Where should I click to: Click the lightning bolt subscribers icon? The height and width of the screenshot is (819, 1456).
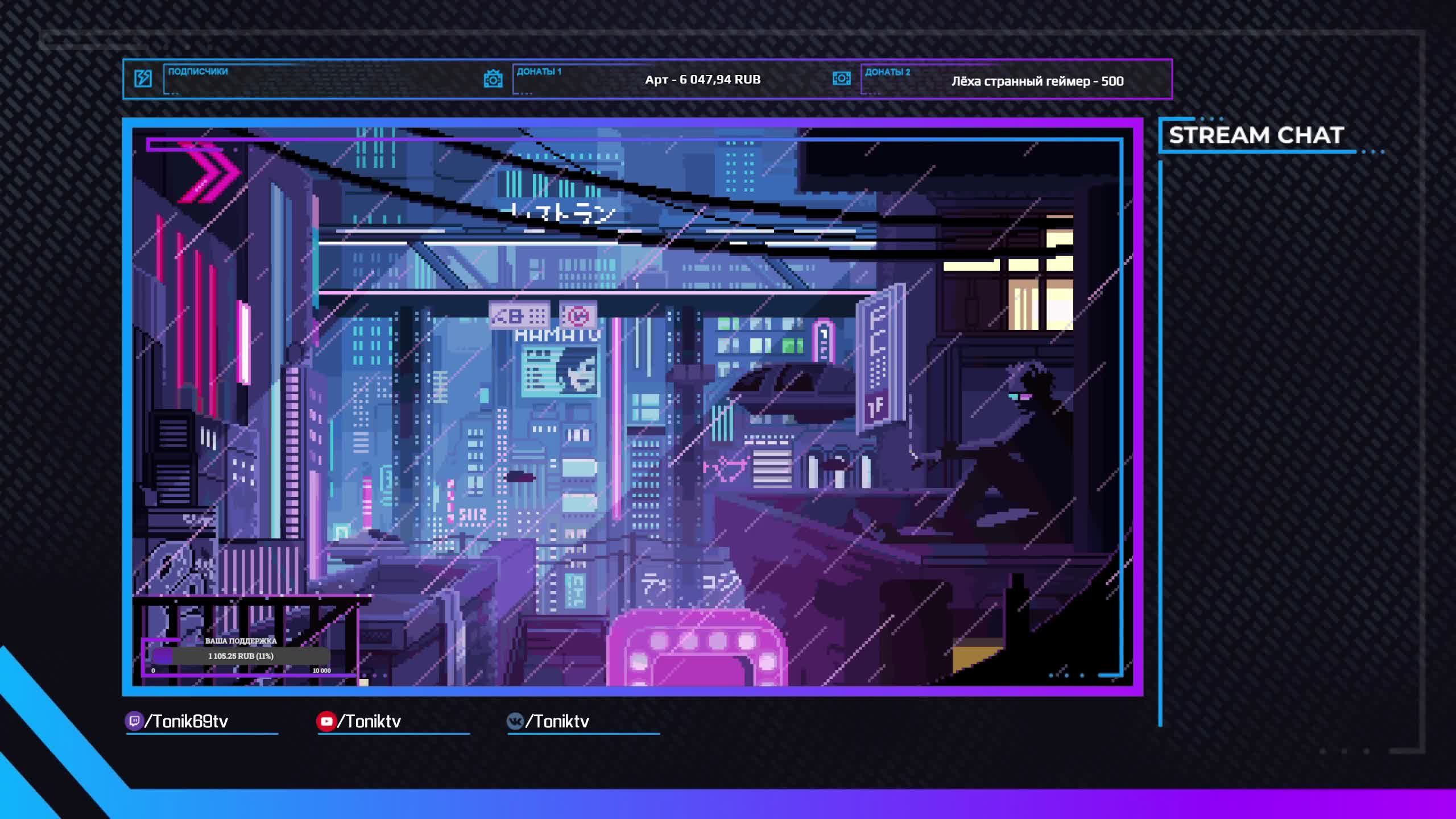coord(143,78)
